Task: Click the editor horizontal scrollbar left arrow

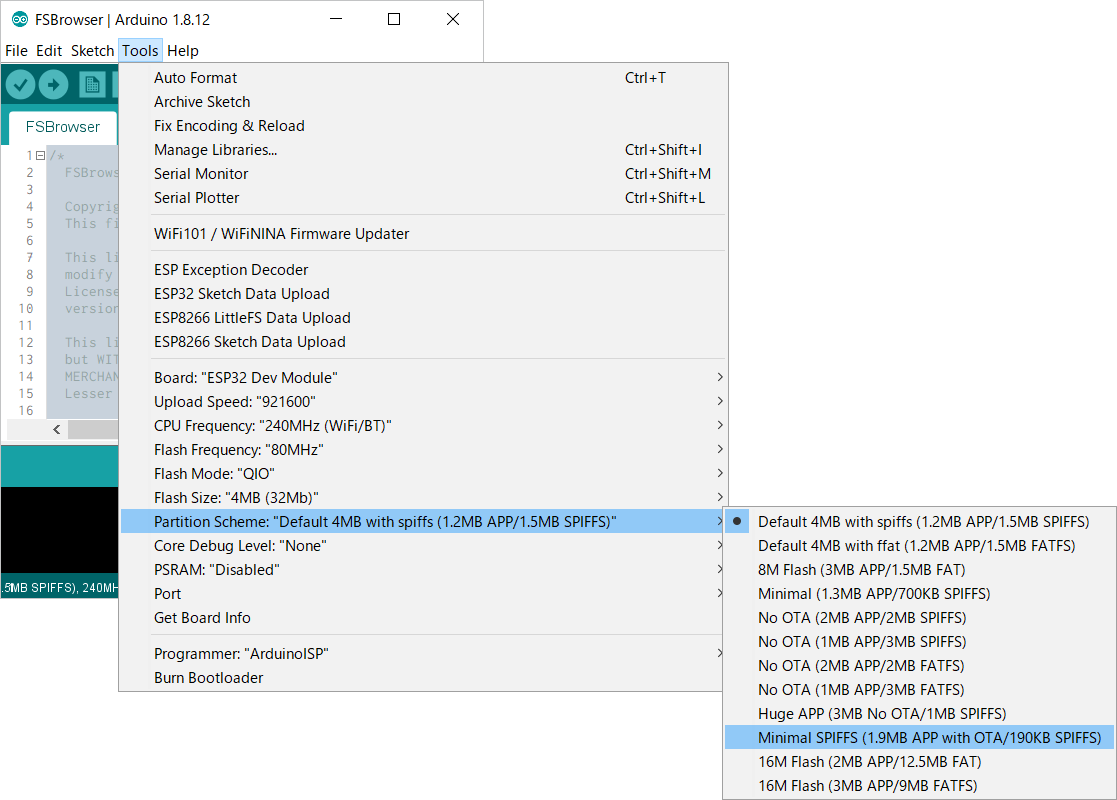Action: 56,429
